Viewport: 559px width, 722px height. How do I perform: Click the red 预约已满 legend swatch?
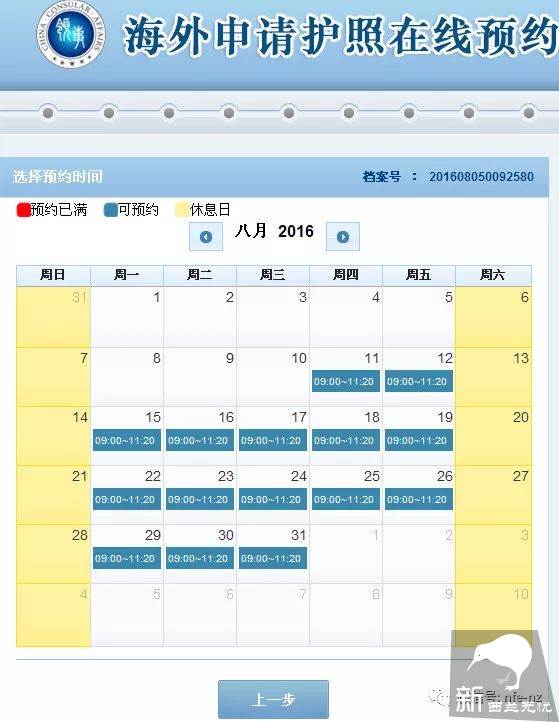click(23, 210)
